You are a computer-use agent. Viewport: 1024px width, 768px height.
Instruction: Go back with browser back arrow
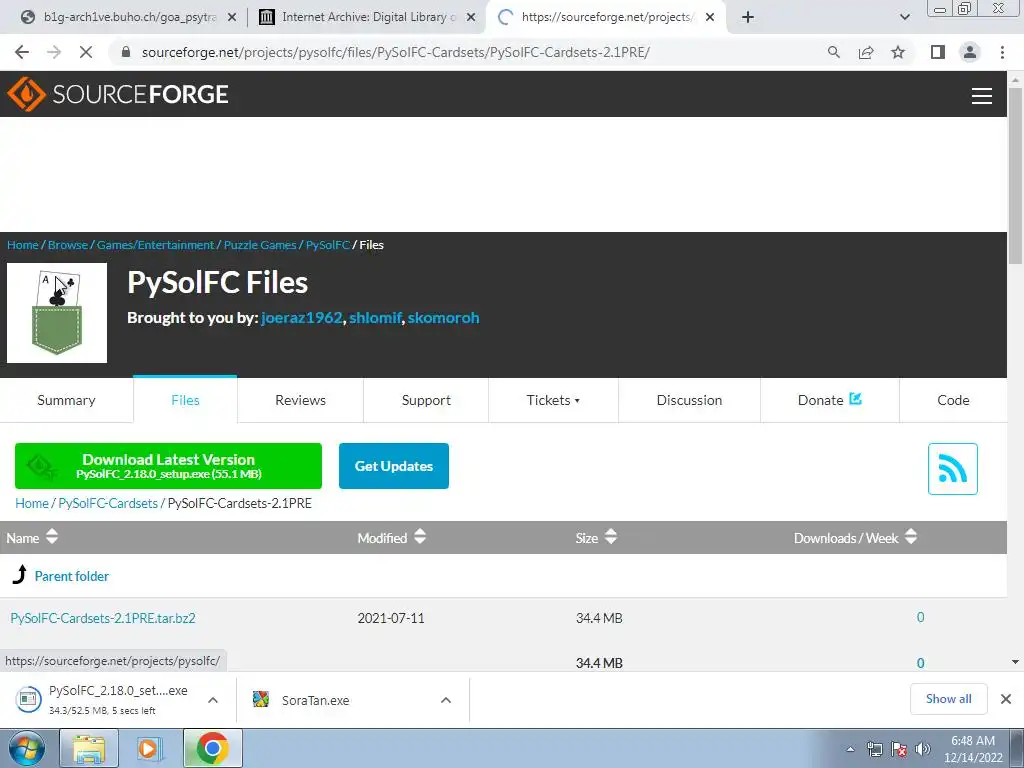22,52
